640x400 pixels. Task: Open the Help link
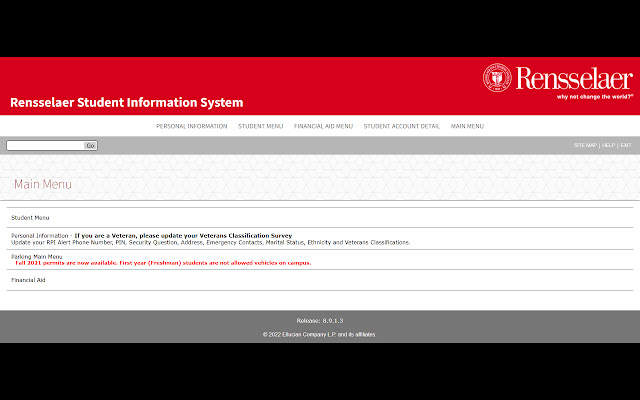608,145
